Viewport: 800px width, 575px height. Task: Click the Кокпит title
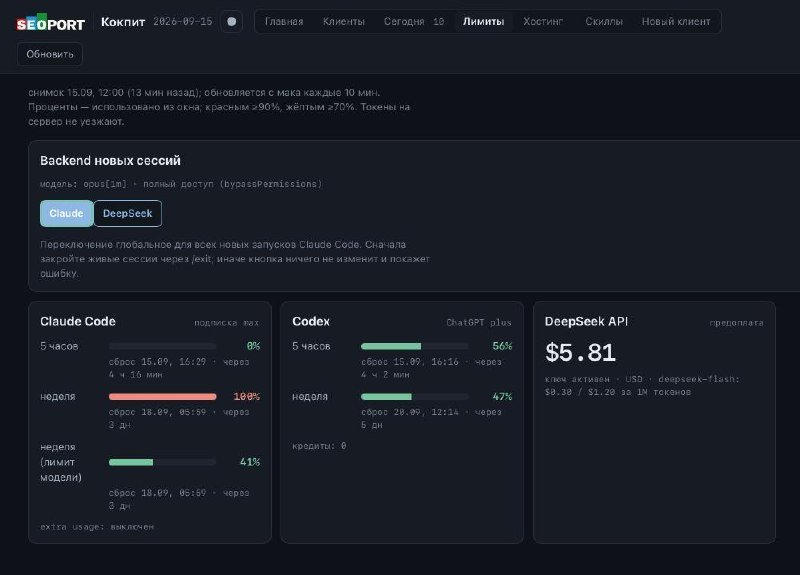(123, 22)
